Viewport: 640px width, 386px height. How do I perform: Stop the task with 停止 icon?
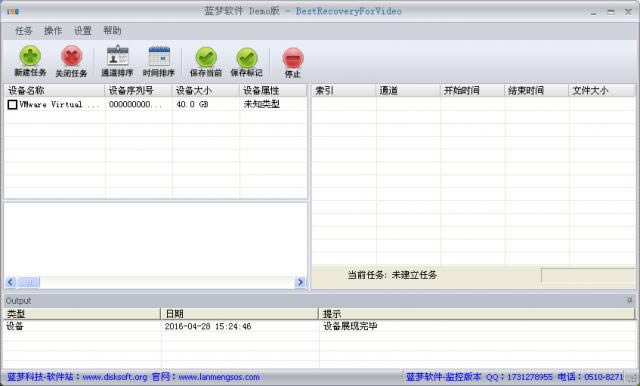point(293,58)
